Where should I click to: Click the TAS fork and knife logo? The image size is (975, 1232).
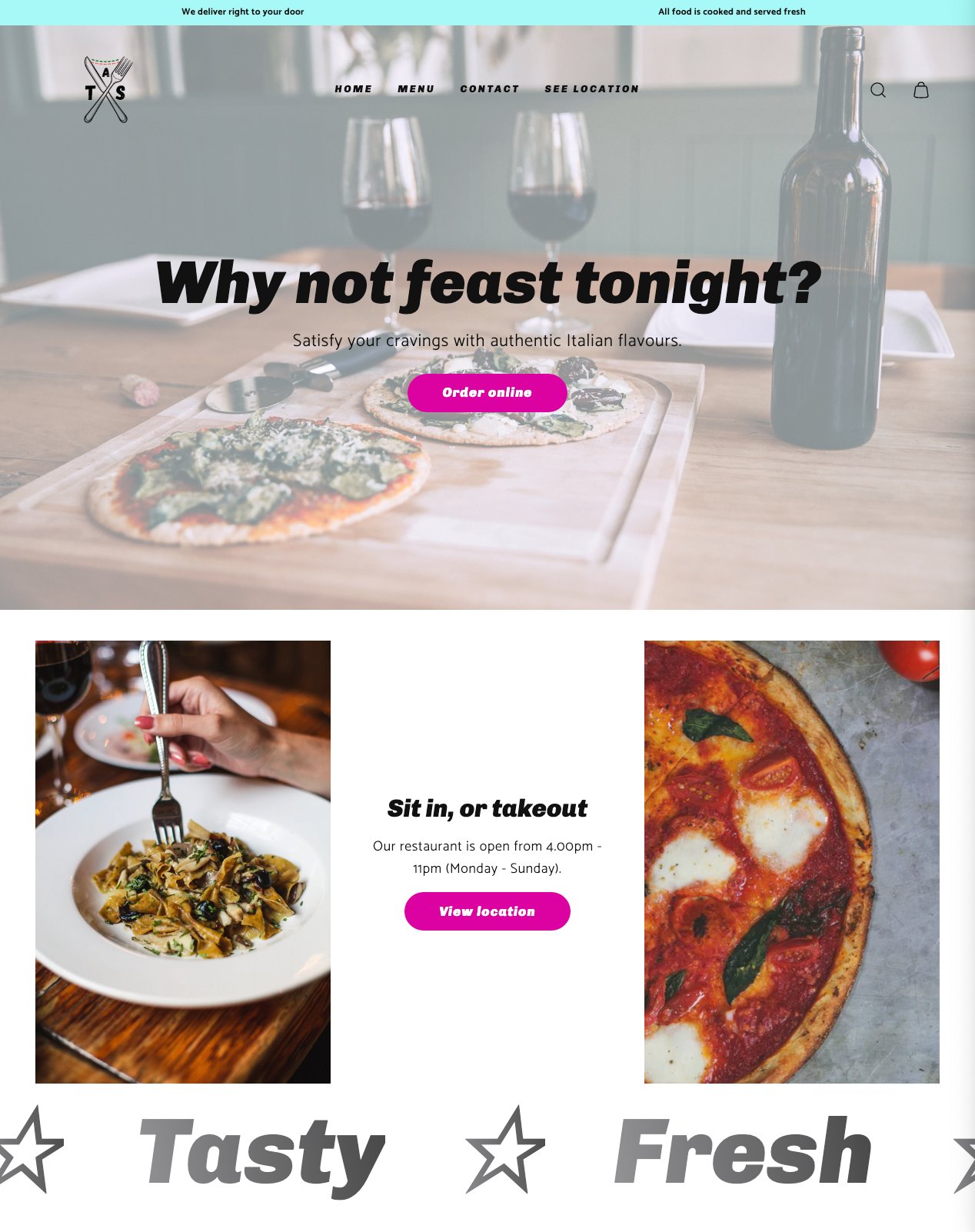pyautogui.click(x=107, y=89)
